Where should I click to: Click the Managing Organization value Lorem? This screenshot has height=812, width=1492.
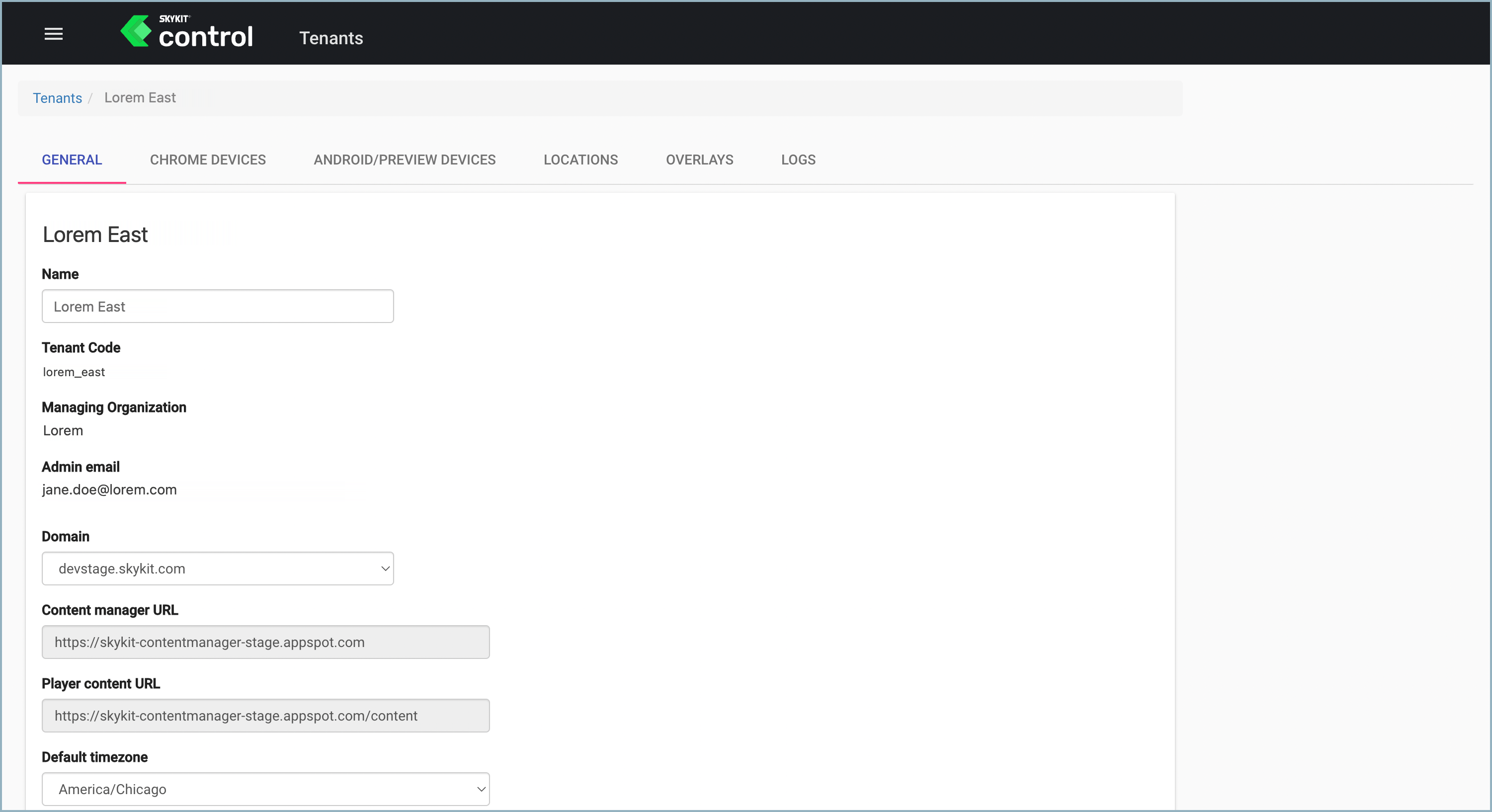click(x=63, y=431)
